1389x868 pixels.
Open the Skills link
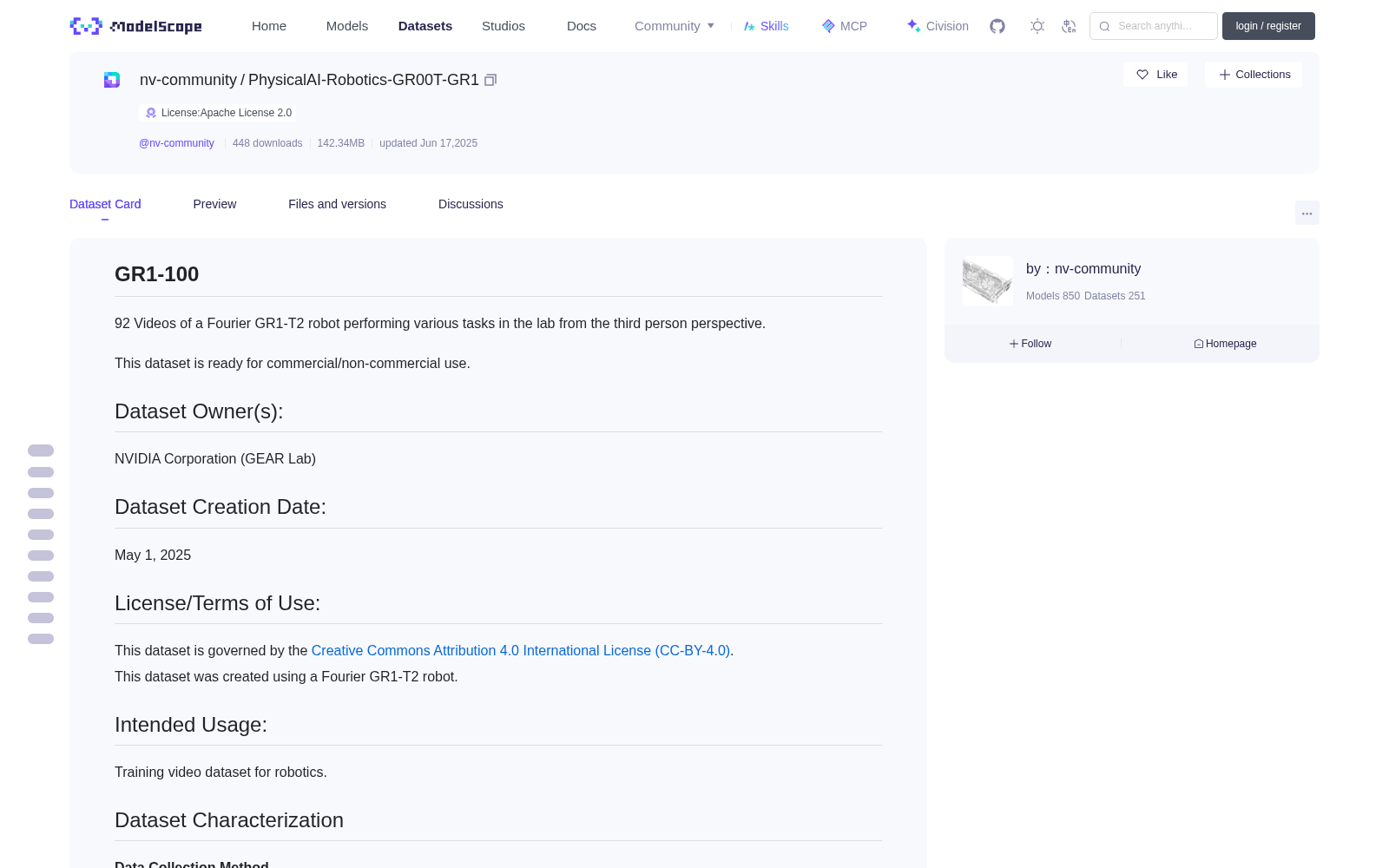[x=767, y=26]
